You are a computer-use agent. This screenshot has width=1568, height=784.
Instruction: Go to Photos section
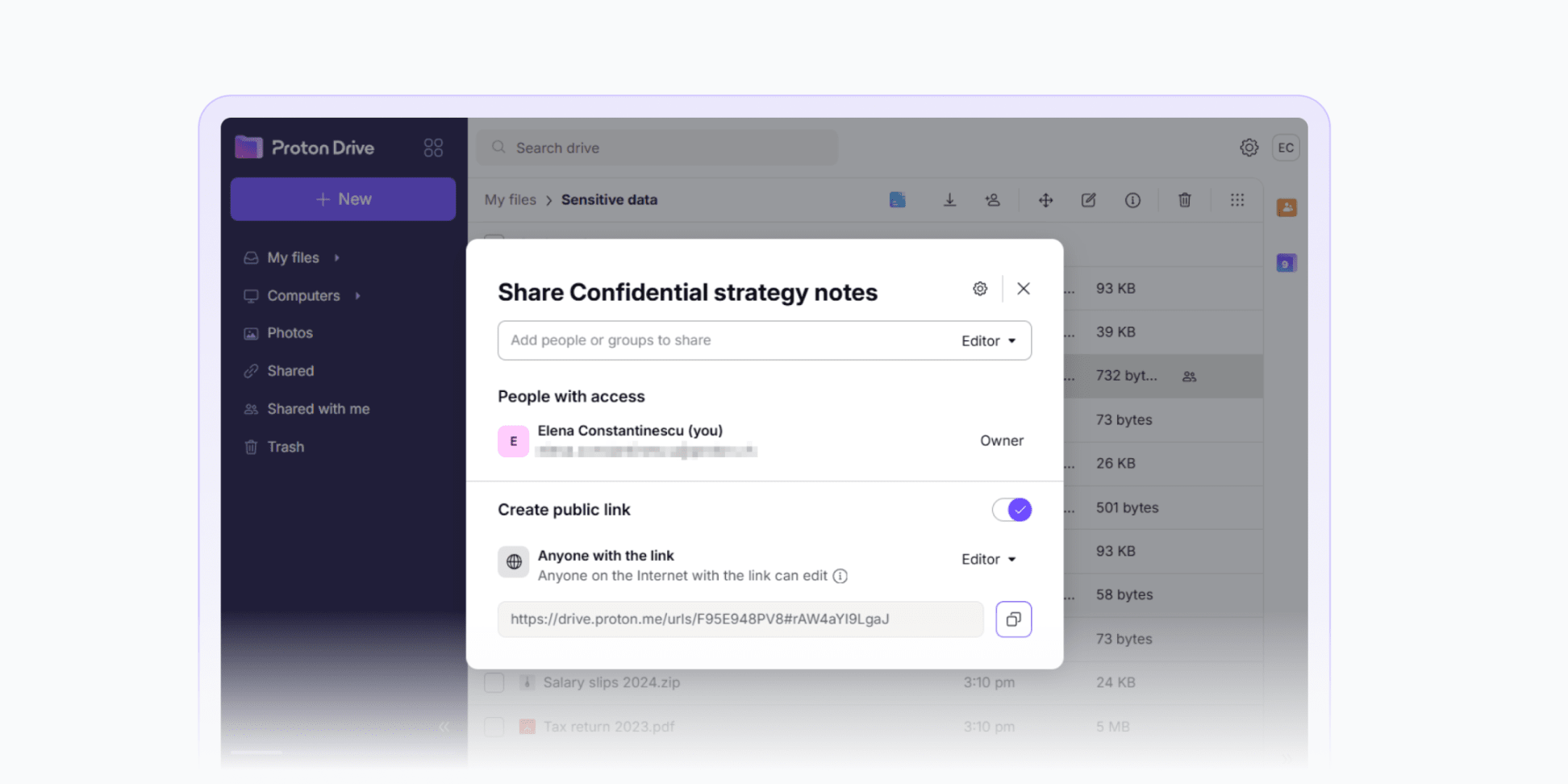(x=290, y=333)
